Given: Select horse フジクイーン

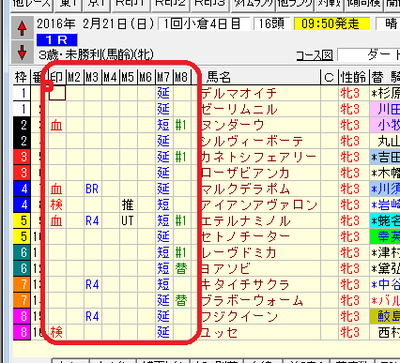Looking at the screenshot, I should 239,316.
